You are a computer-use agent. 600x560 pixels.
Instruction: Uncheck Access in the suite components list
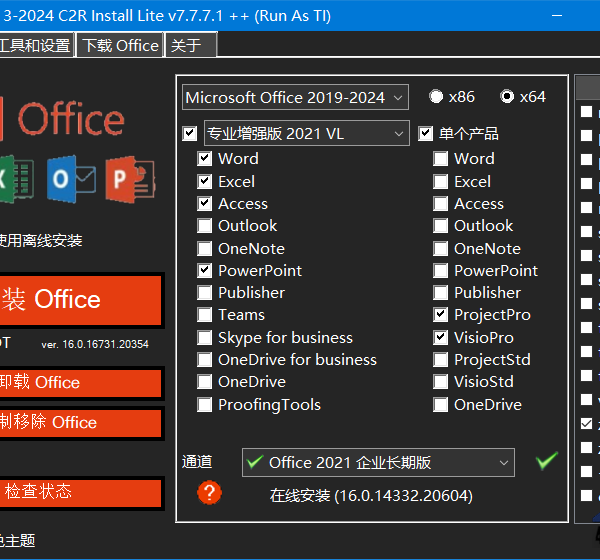(205, 203)
